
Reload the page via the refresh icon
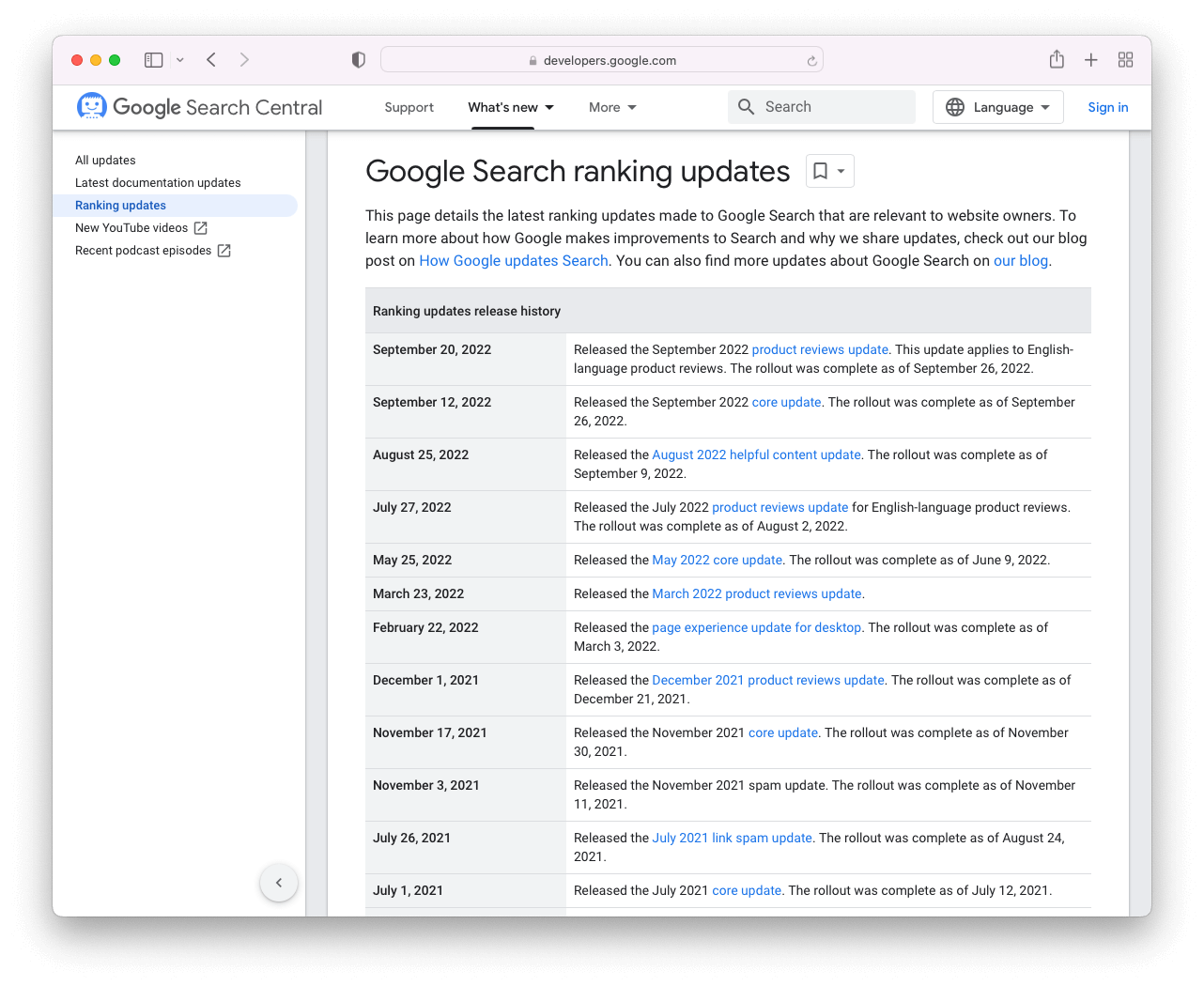pyautogui.click(x=810, y=59)
